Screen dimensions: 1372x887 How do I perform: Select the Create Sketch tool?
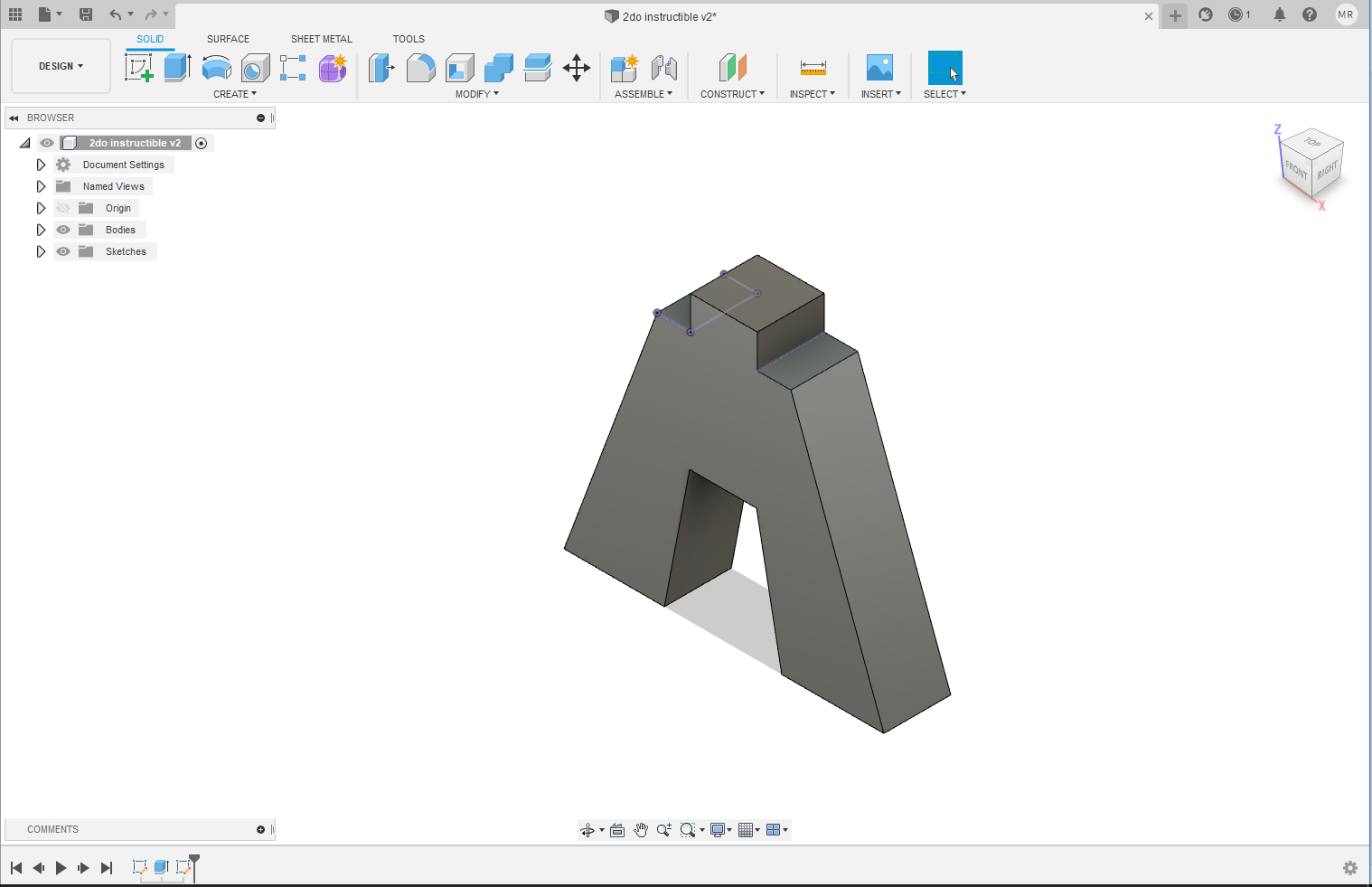(x=138, y=68)
